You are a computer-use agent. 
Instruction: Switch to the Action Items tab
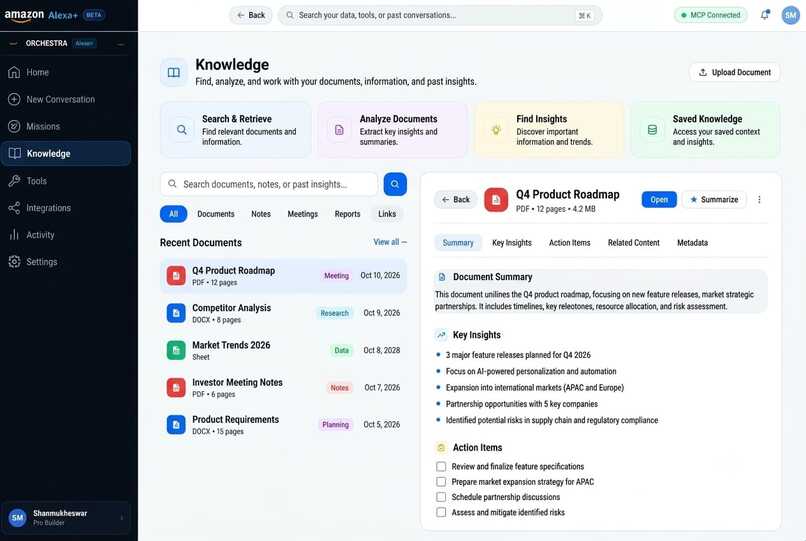click(570, 243)
